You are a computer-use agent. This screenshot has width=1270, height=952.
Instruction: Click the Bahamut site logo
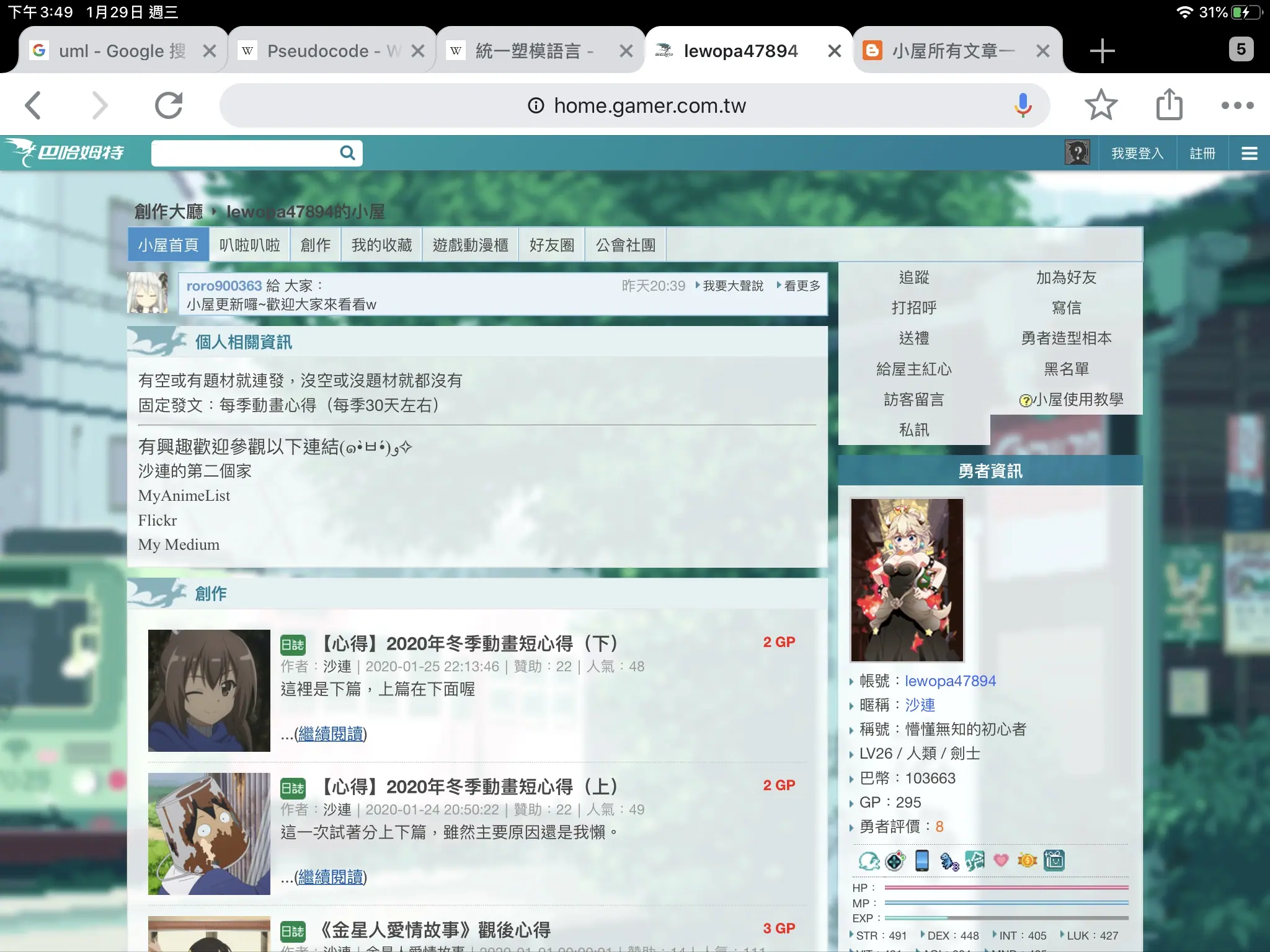coord(65,152)
